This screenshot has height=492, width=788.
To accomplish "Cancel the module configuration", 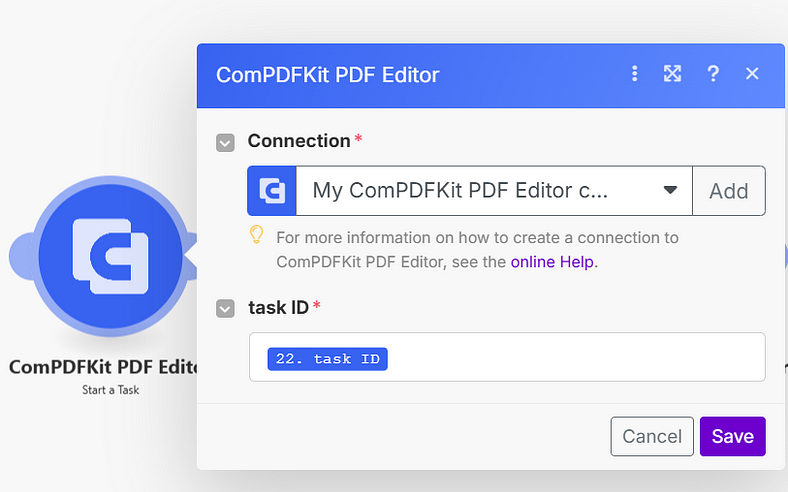I will 652,436.
